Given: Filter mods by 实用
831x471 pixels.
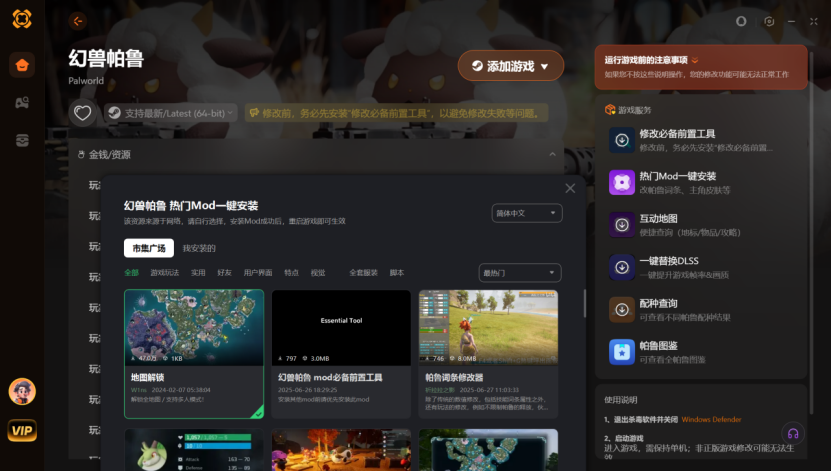Looking at the screenshot, I should click(x=198, y=273).
